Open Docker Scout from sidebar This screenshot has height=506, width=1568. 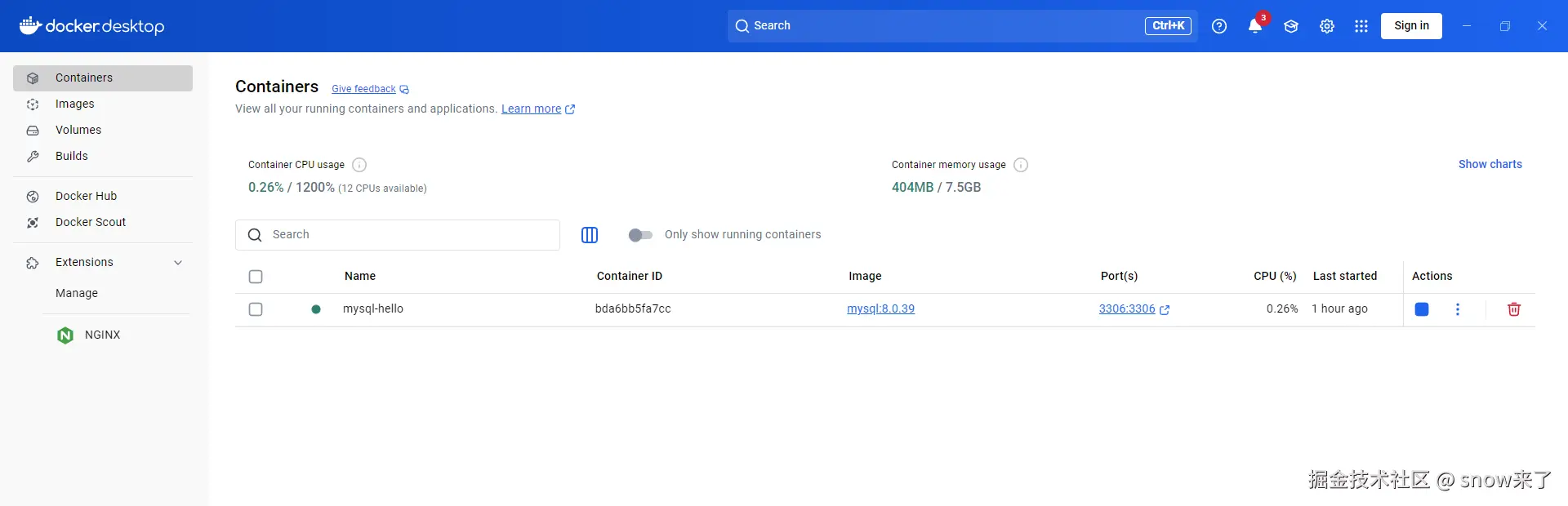point(103,222)
